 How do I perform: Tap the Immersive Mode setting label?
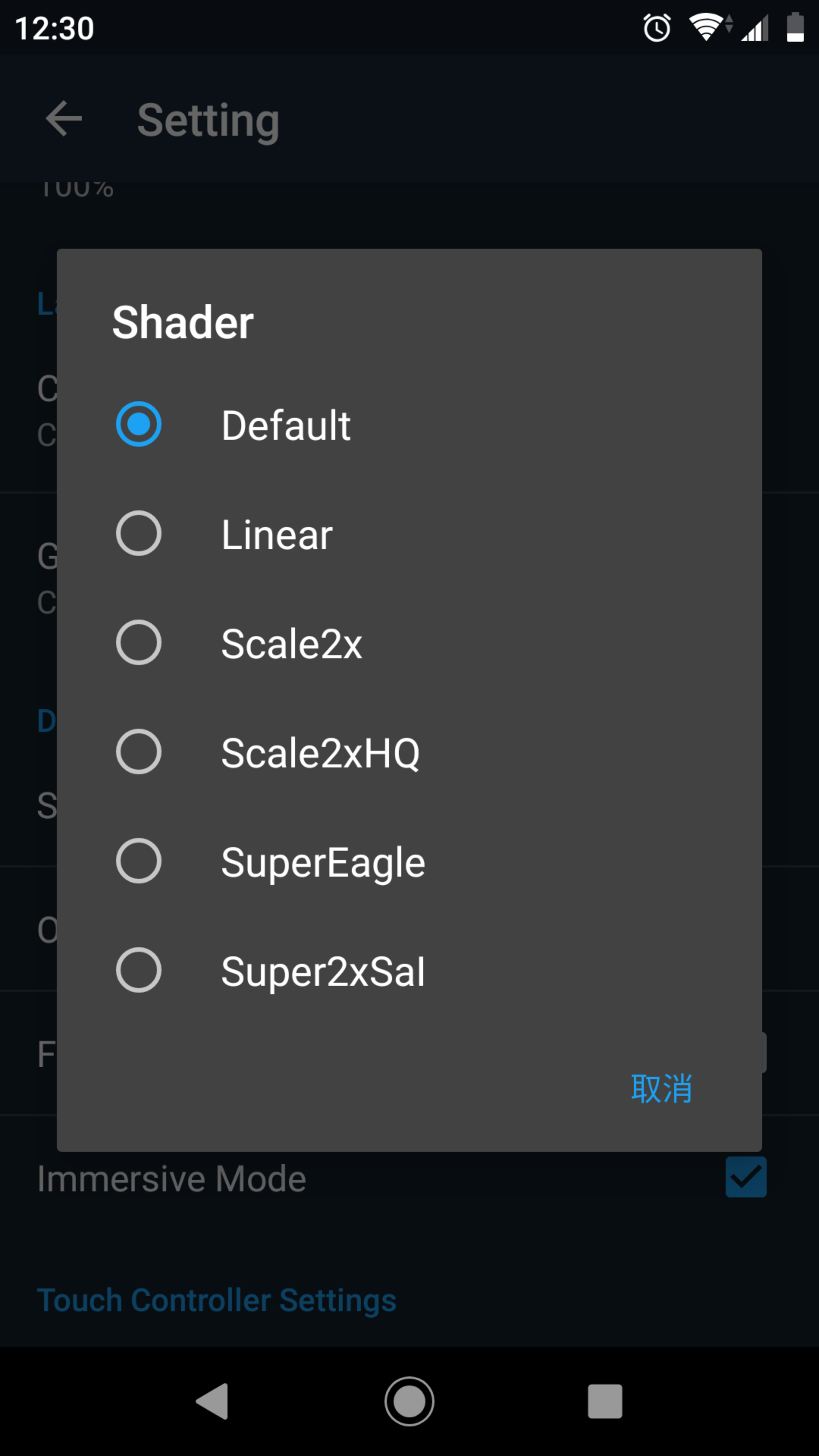pyautogui.click(x=172, y=1179)
